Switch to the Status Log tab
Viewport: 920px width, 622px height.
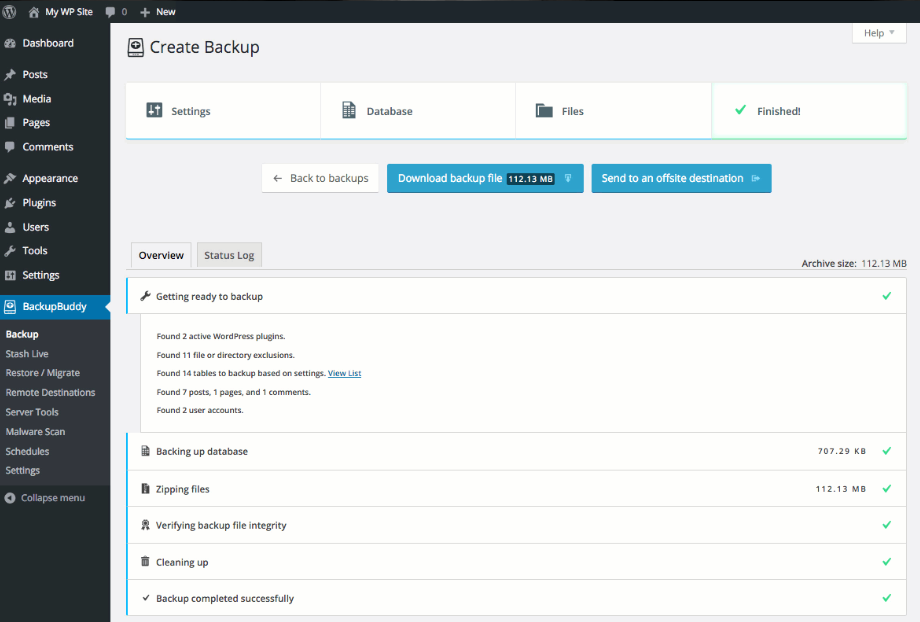(x=229, y=255)
